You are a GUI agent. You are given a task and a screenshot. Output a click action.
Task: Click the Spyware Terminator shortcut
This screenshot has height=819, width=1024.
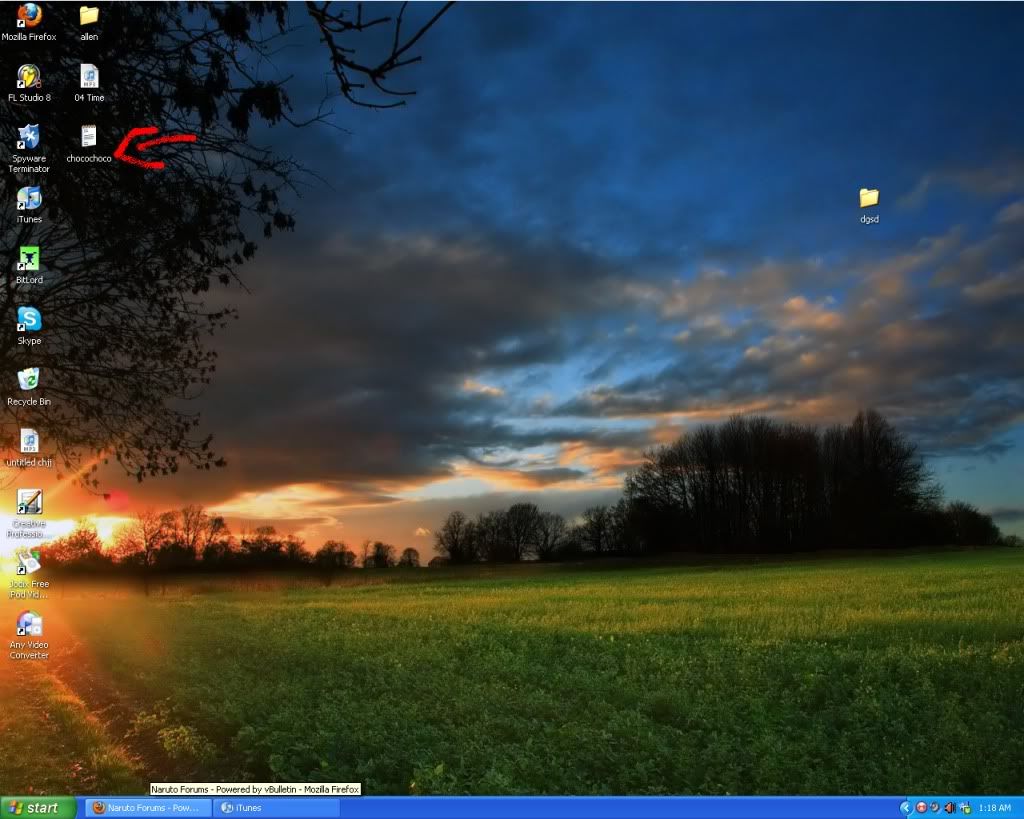coord(29,138)
